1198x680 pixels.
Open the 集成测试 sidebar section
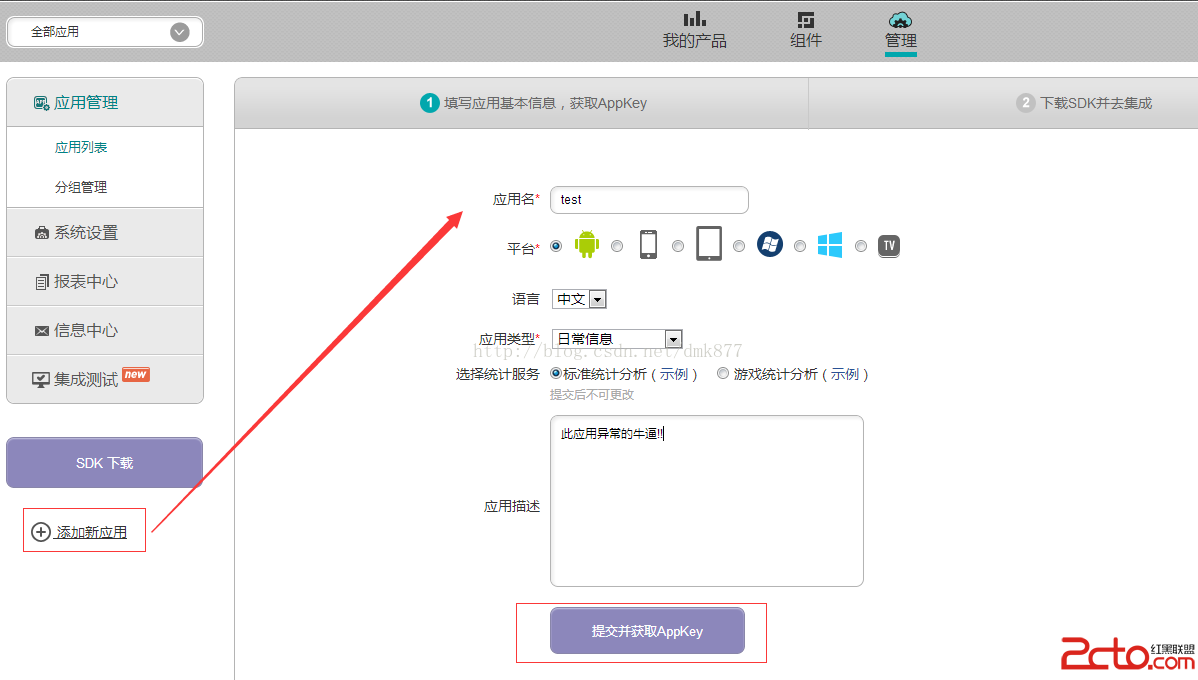105,379
